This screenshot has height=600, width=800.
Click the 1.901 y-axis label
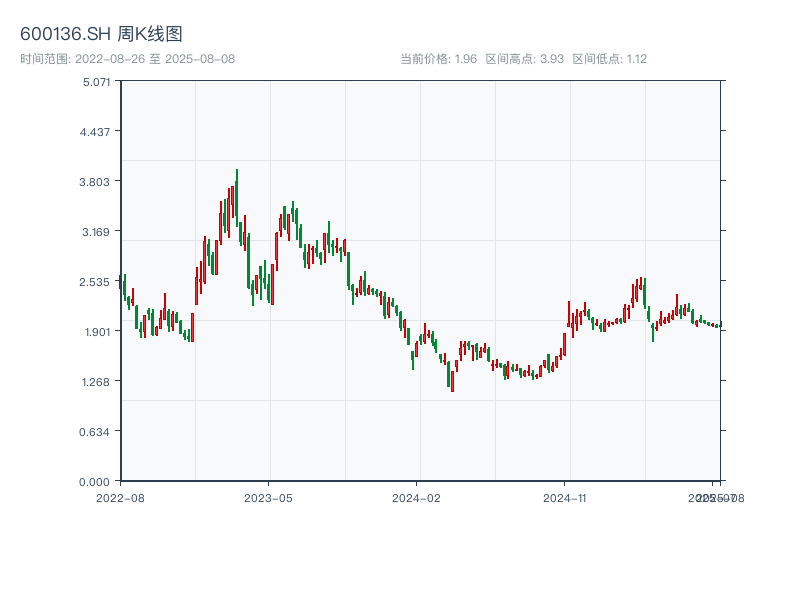tap(96, 332)
